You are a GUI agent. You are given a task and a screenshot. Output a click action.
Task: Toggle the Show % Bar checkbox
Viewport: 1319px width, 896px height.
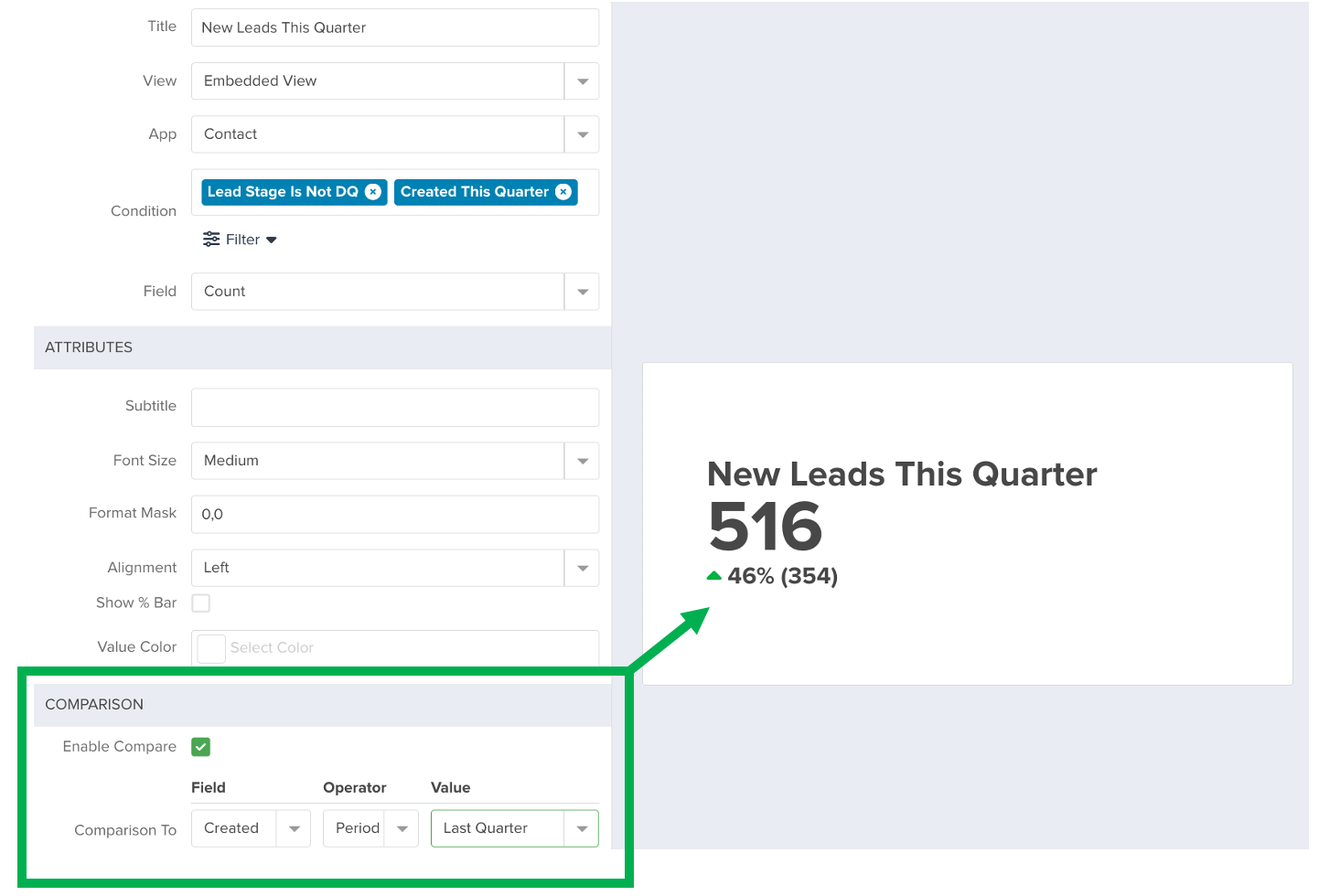pos(201,603)
